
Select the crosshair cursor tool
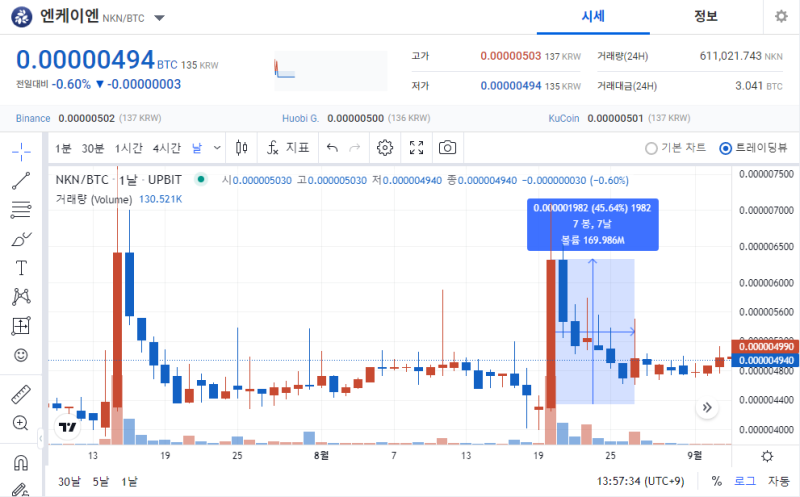[21, 152]
